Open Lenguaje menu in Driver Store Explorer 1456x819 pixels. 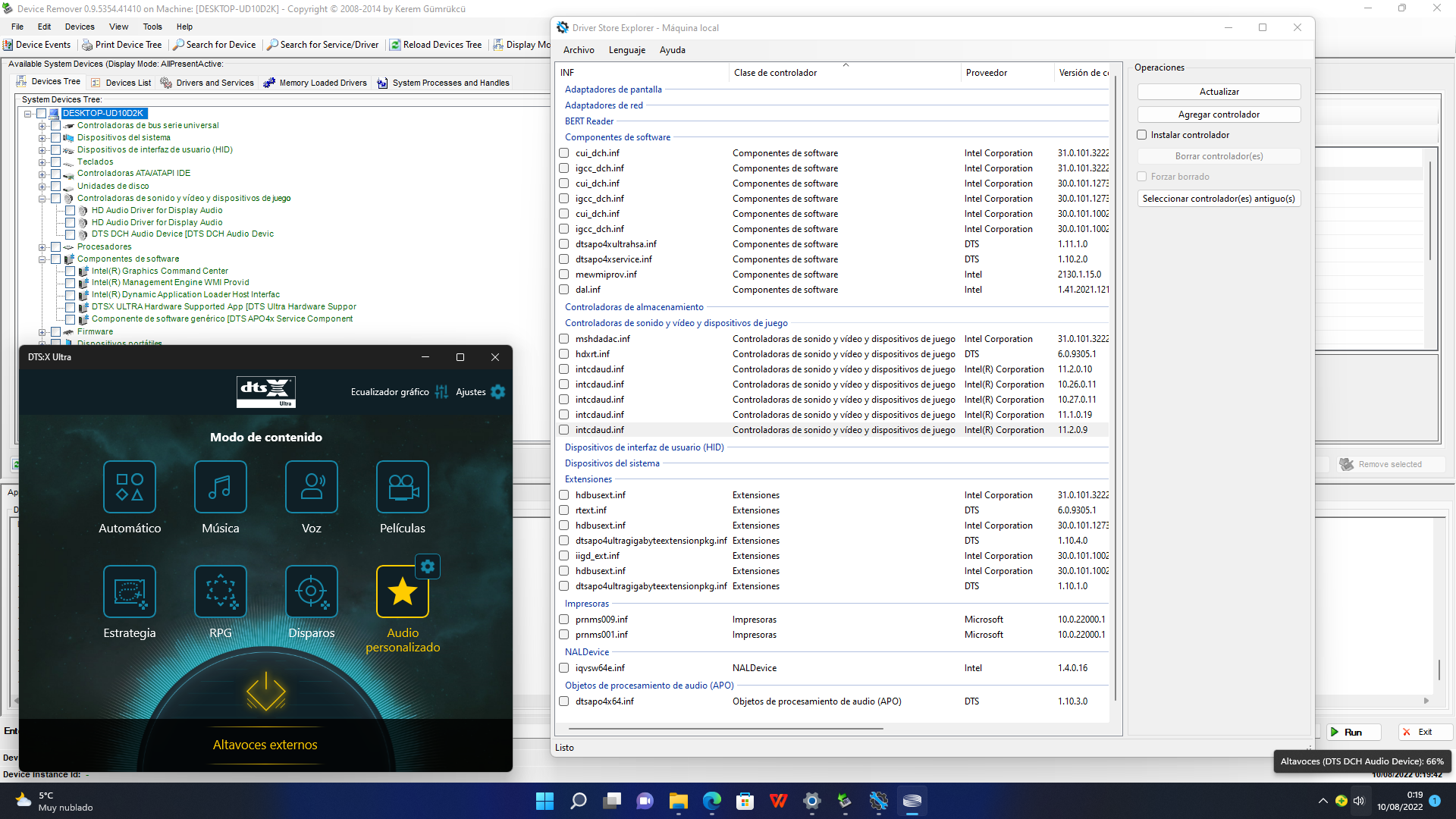[627, 50]
